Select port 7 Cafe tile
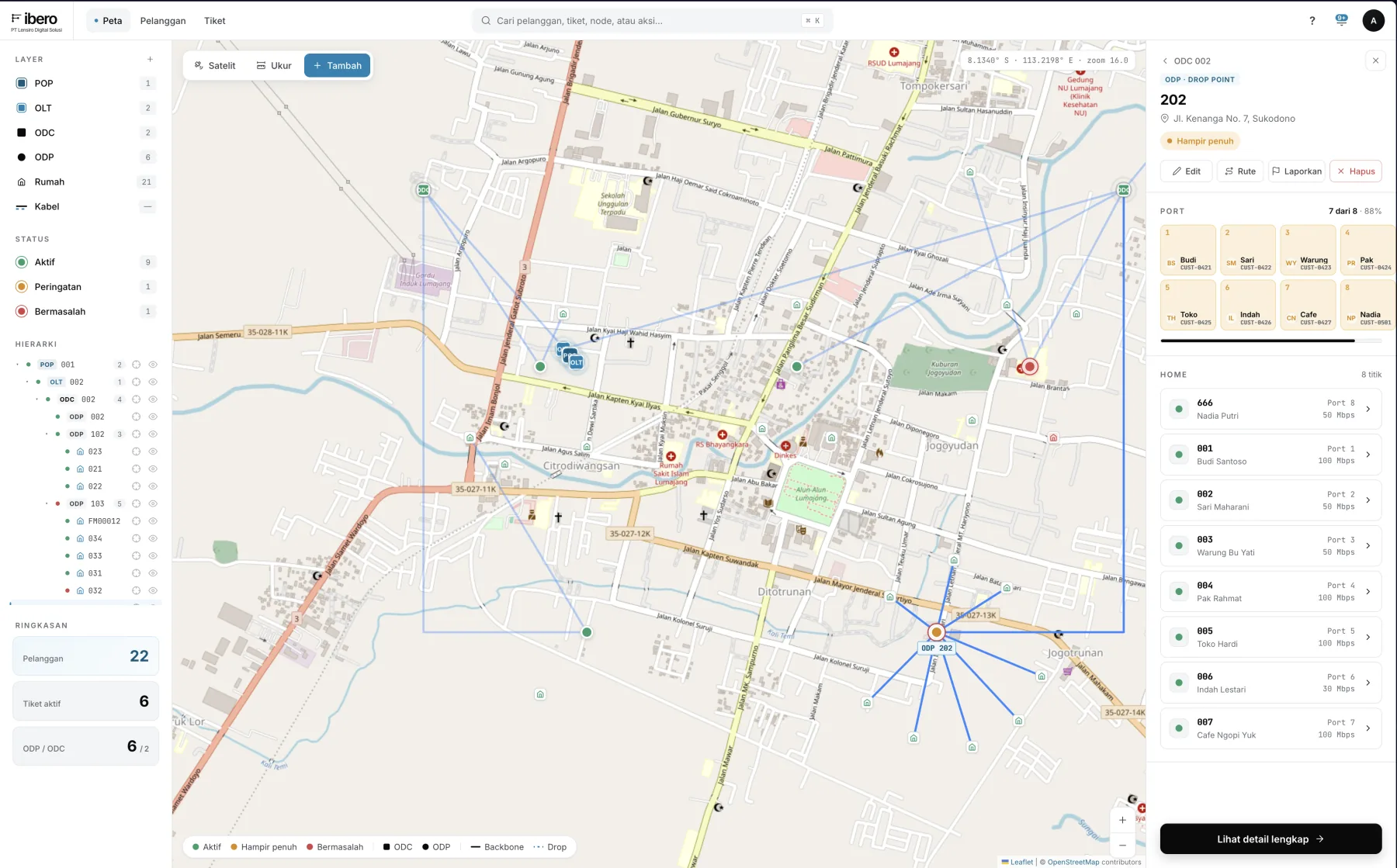The image size is (1397, 868). coord(1308,305)
